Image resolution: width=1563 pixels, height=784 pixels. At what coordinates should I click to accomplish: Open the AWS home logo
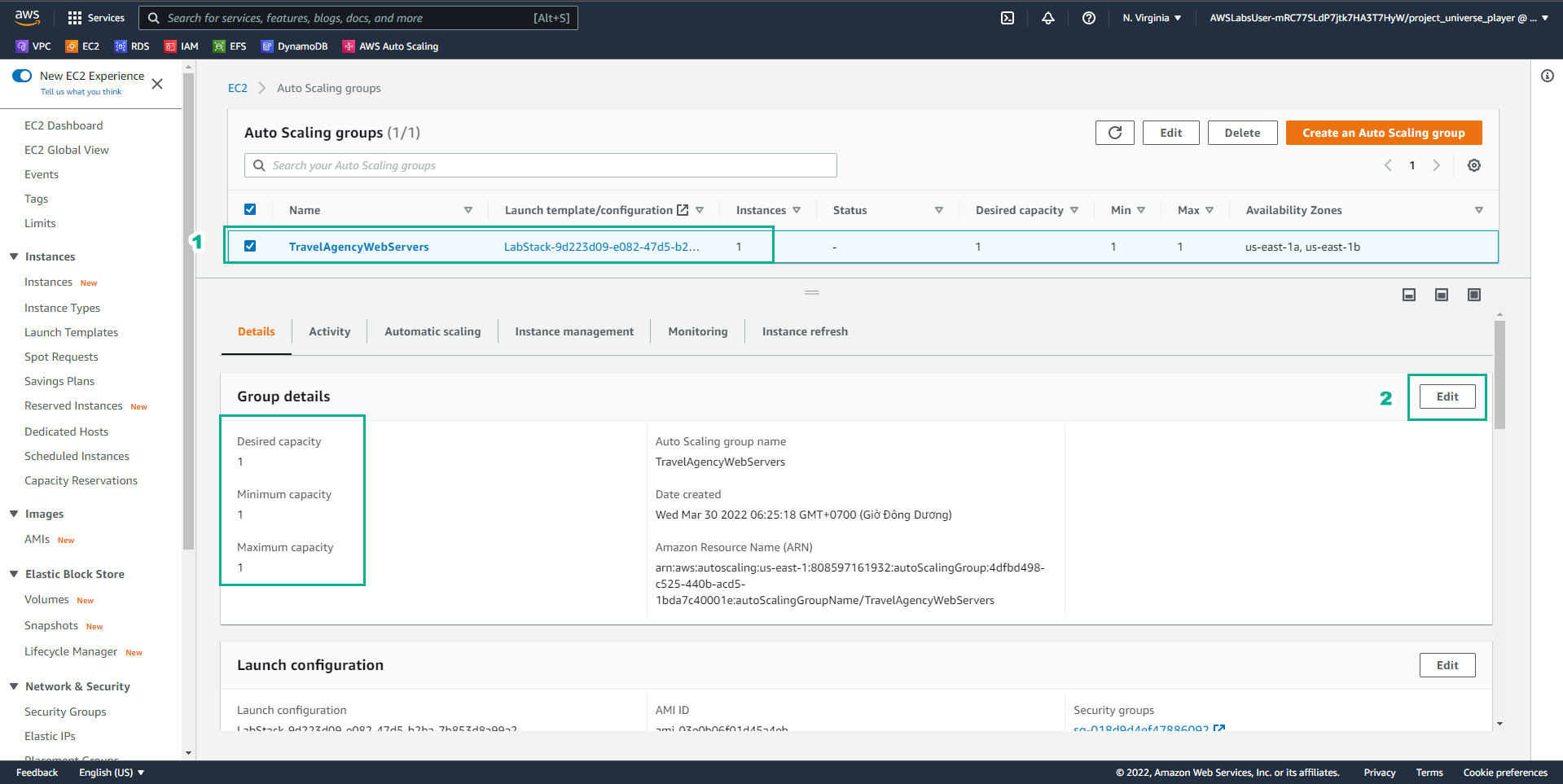[x=27, y=17]
